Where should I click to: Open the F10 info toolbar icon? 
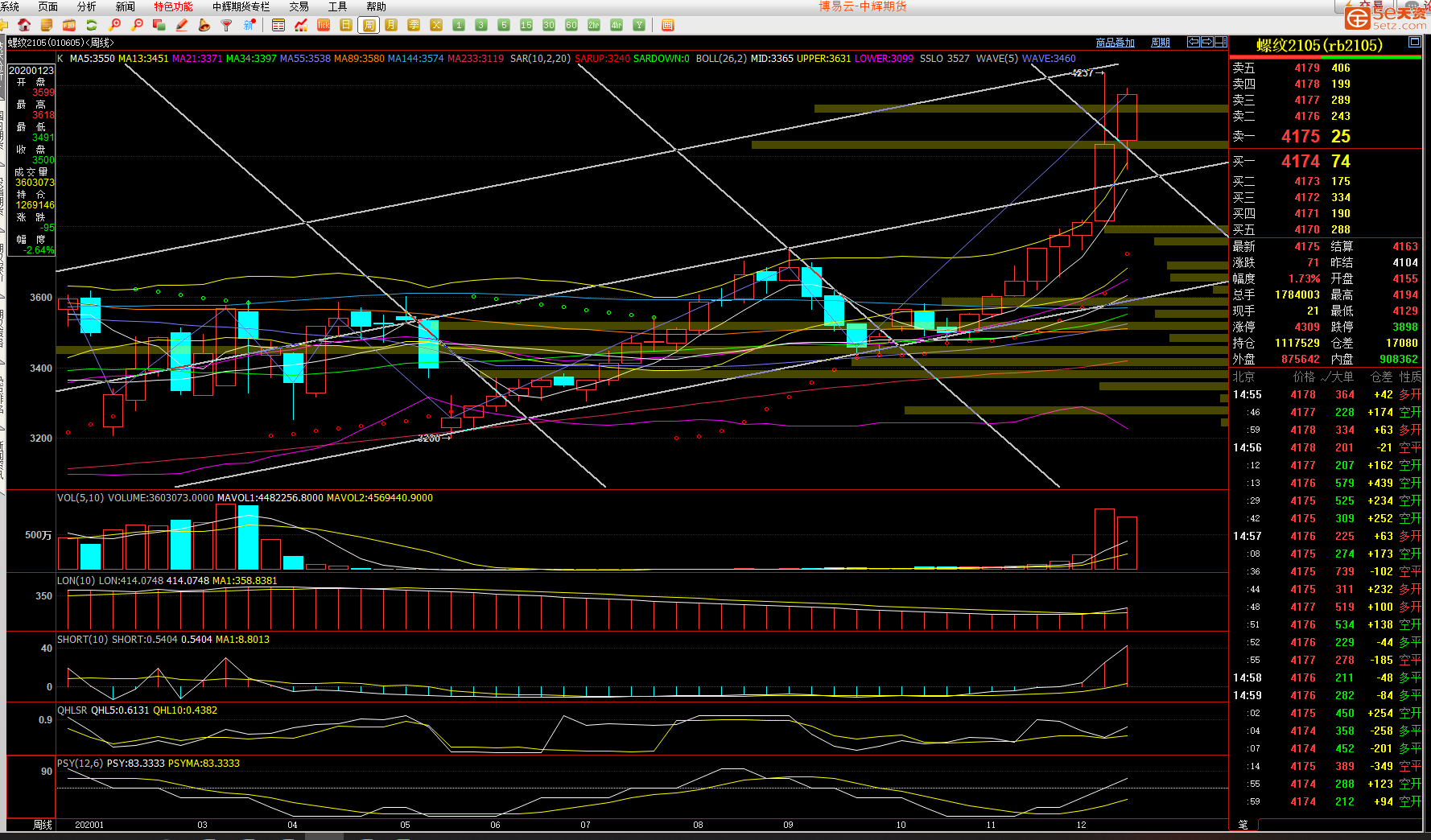[x=69, y=25]
